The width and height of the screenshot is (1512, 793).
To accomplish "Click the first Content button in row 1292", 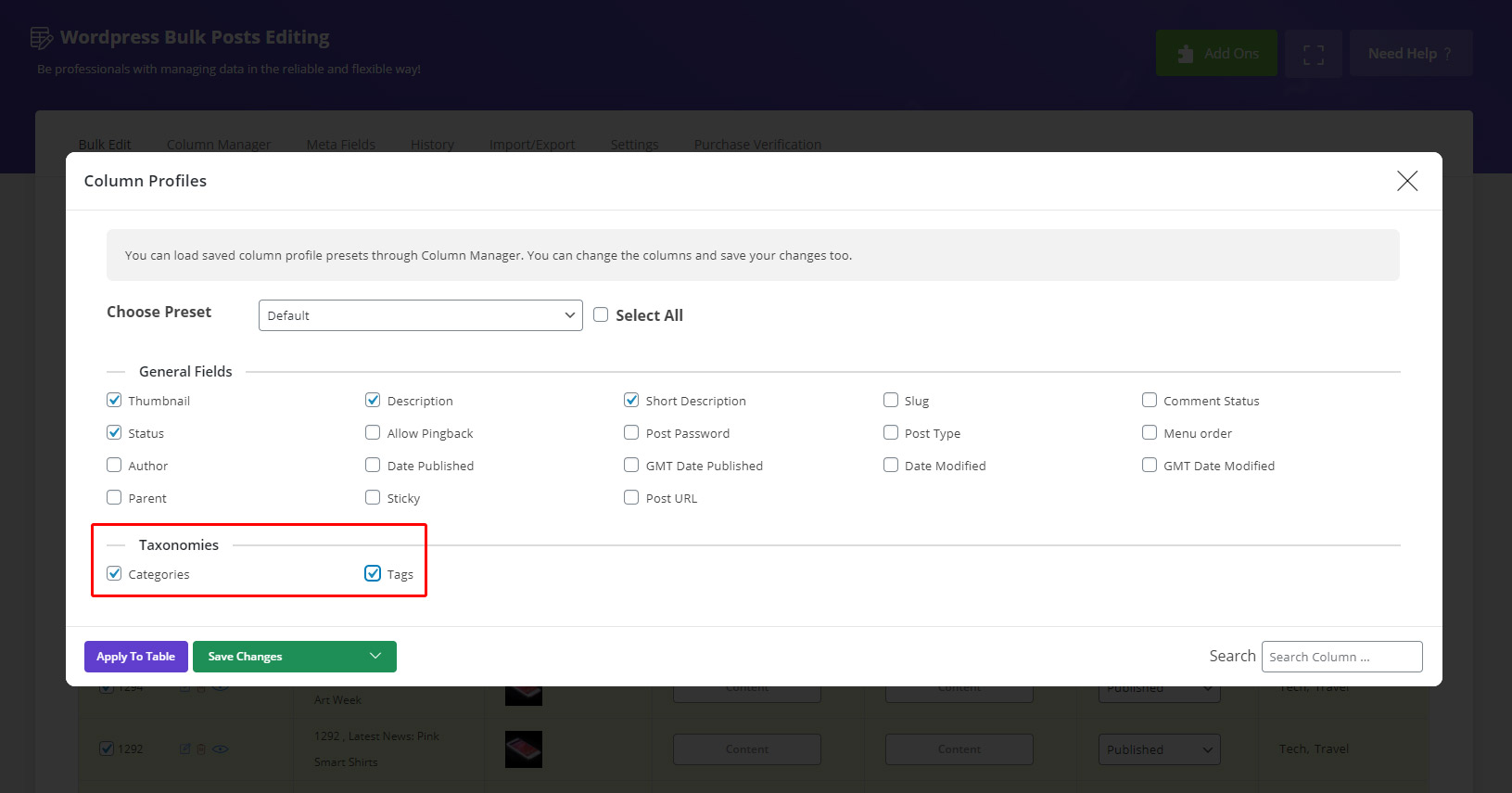I will coord(747,749).
